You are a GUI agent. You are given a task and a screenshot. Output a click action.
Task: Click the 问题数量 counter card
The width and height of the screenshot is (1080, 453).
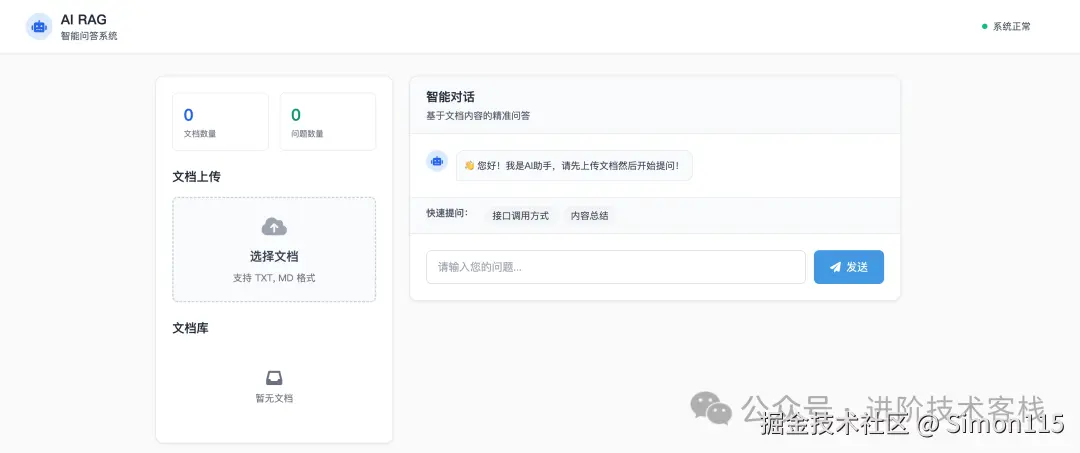328,122
